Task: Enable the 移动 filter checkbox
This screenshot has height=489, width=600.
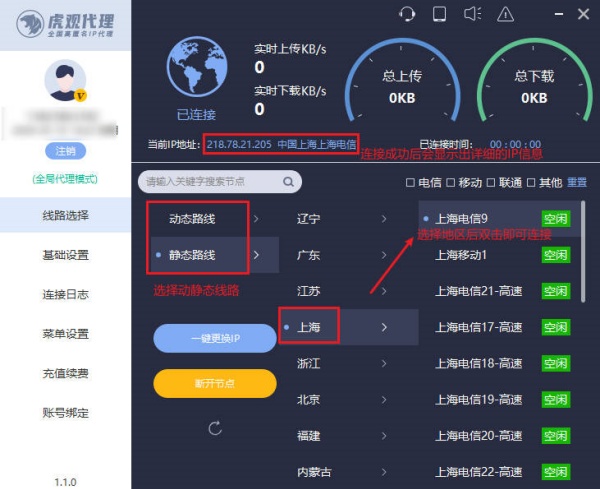Action: point(450,183)
